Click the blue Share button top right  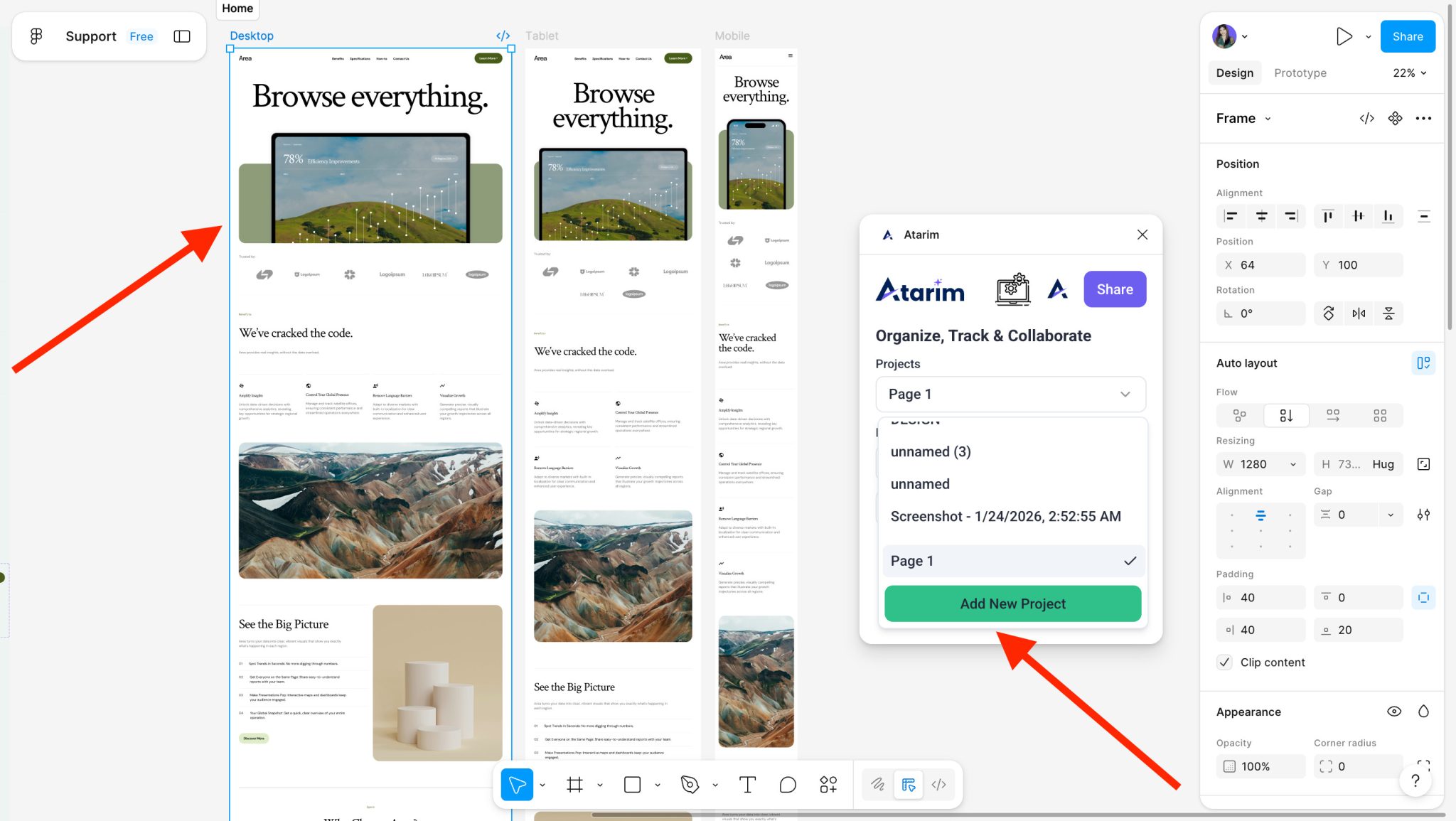pyautogui.click(x=1407, y=36)
